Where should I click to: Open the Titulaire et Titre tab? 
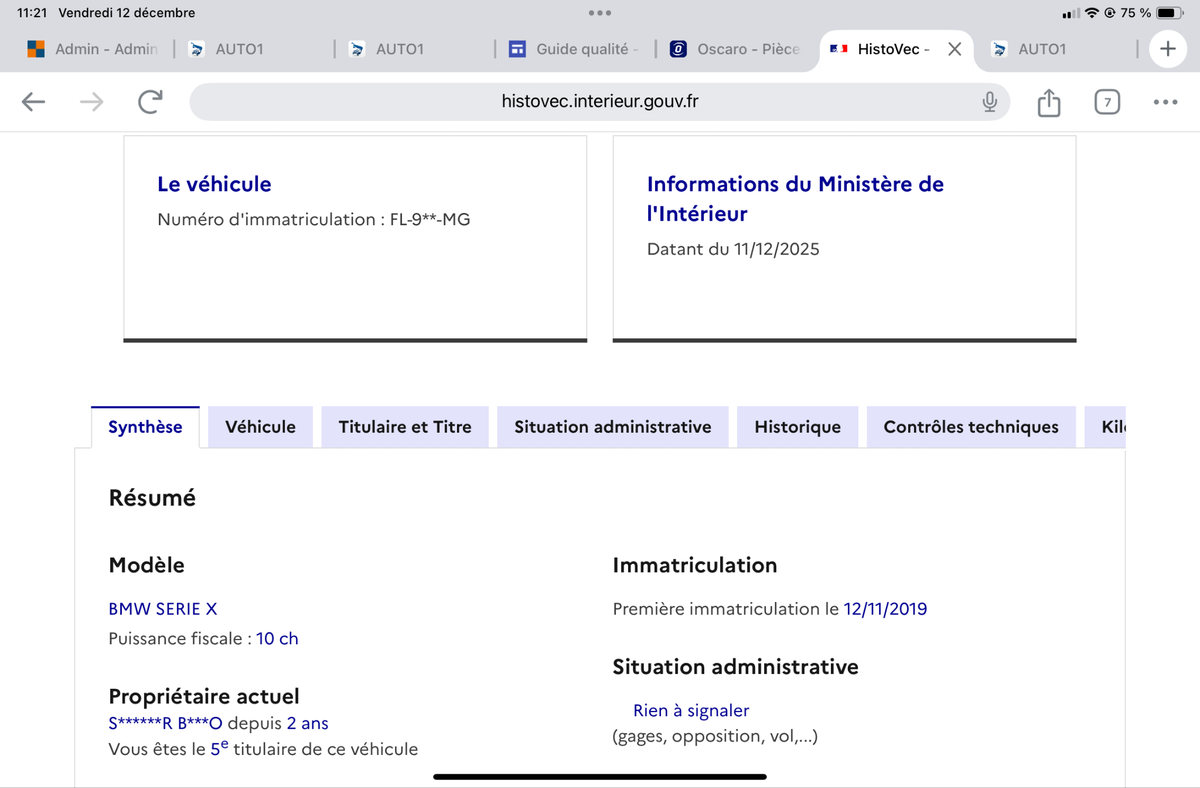pyautogui.click(x=405, y=427)
